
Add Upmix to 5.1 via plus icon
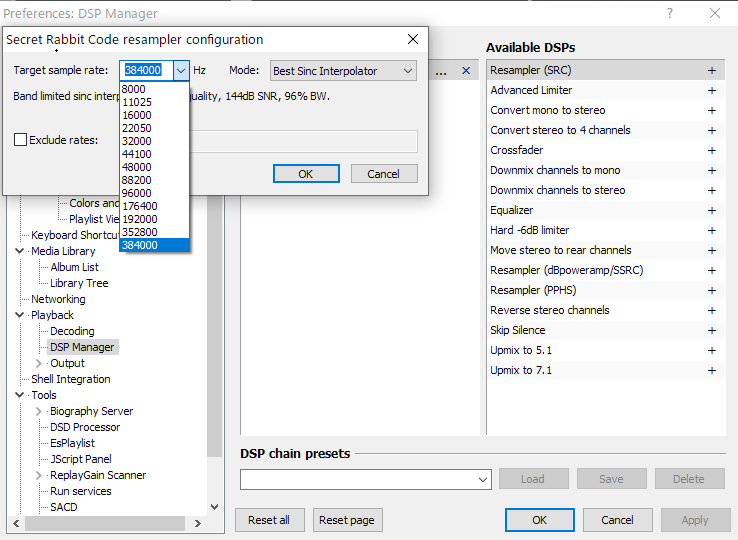tap(712, 350)
